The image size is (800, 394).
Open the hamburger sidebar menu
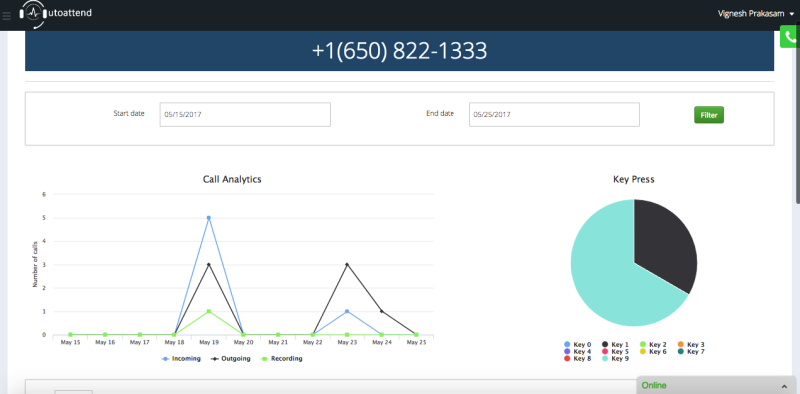click(6, 16)
